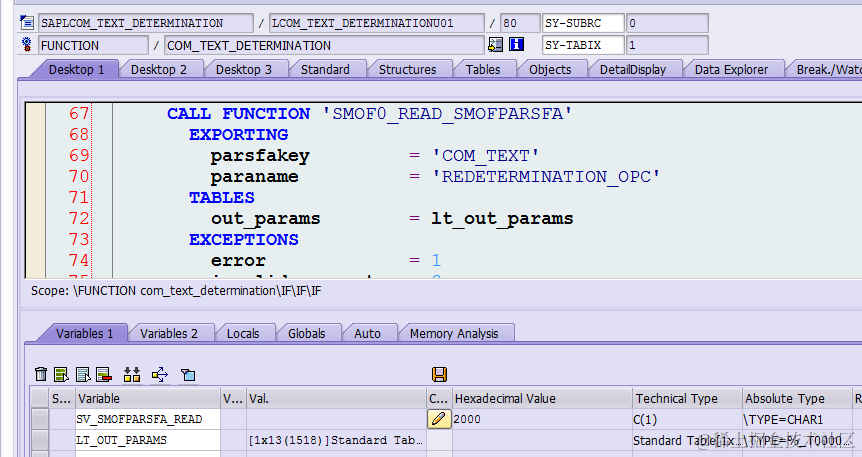Open the Standard tab
Image resolution: width=862 pixels, height=457 pixels.
pyautogui.click(x=325, y=69)
